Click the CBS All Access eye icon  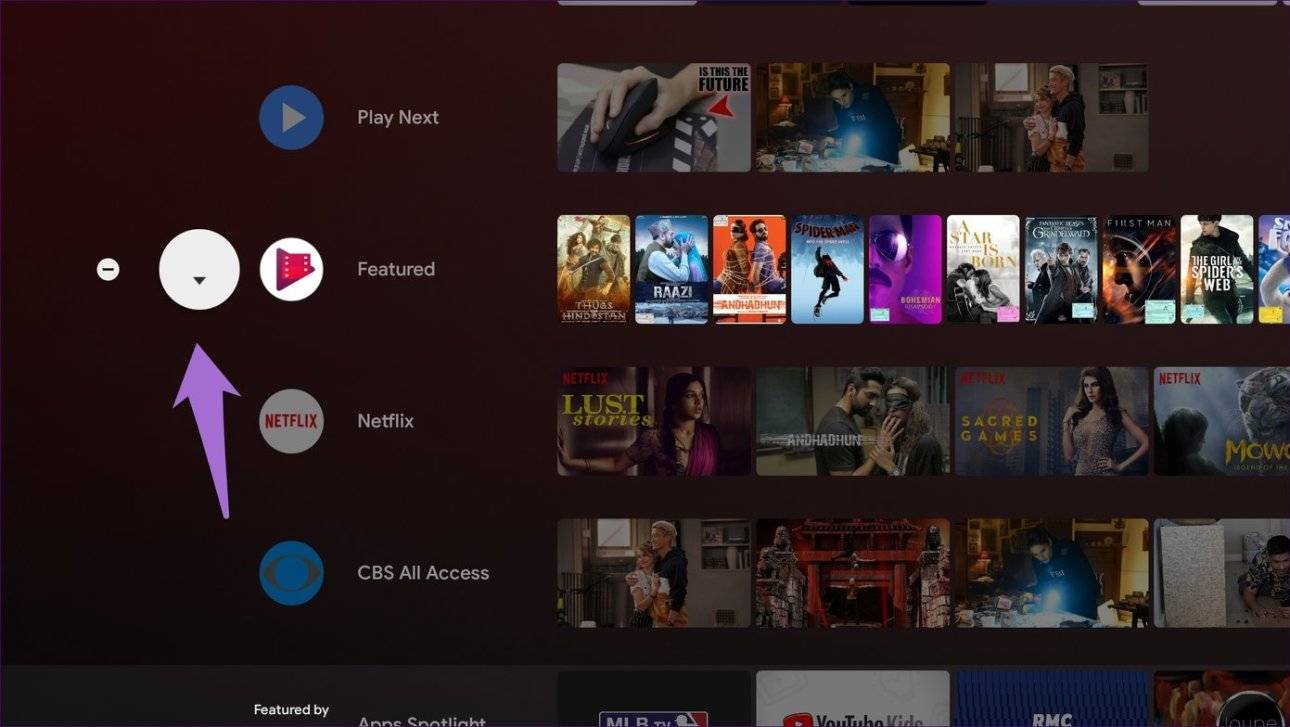click(291, 573)
